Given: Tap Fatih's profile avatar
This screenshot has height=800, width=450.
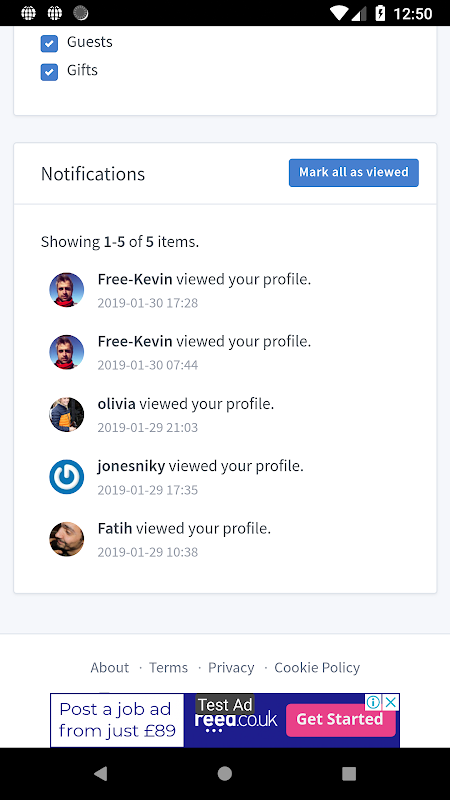Looking at the screenshot, I should coord(66,539).
